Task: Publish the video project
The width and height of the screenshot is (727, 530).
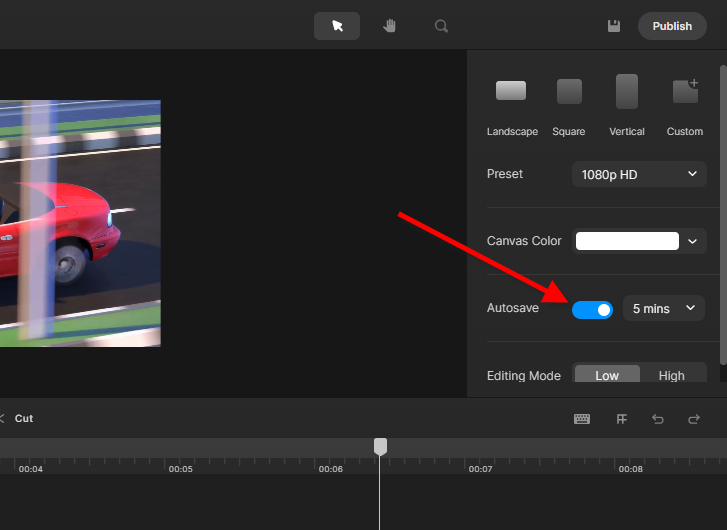Action: click(672, 26)
